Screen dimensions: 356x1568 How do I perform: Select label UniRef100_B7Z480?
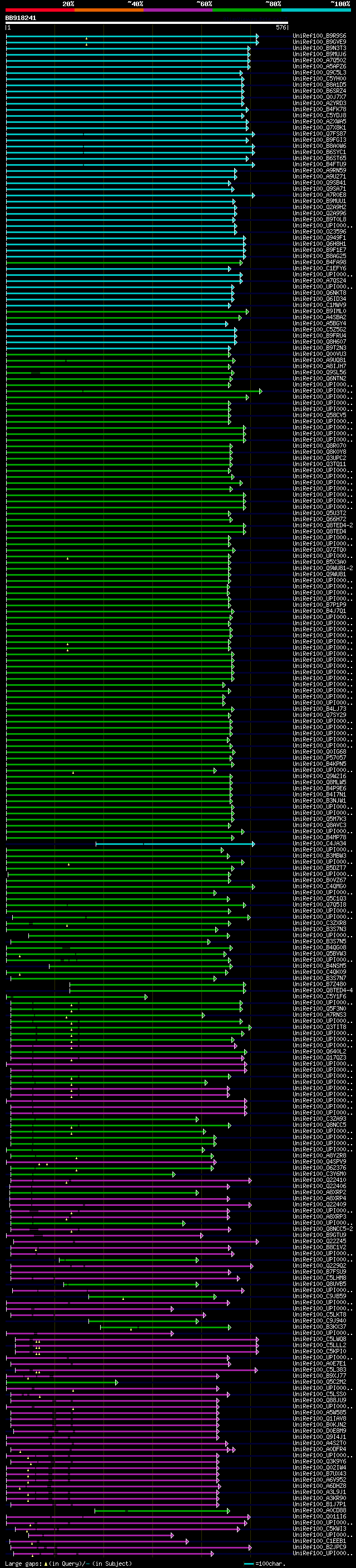pyautogui.click(x=319, y=985)
